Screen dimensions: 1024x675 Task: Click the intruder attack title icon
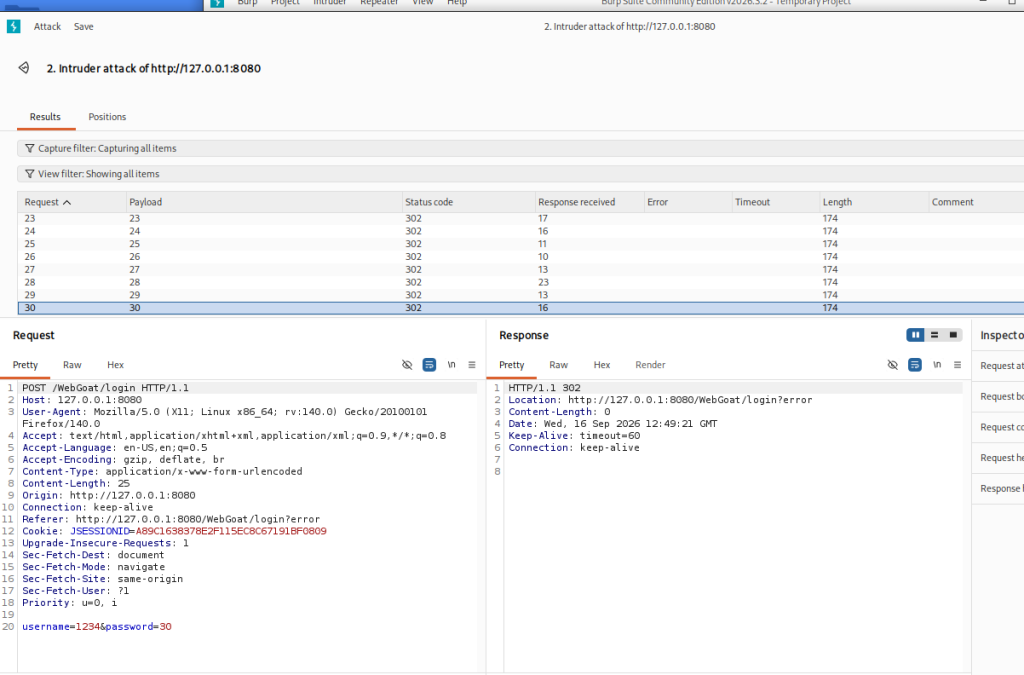[24, 68]
